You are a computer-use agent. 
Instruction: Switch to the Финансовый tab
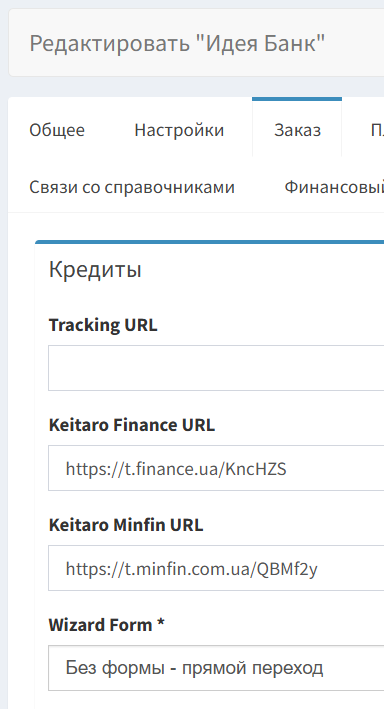(334, 187)
